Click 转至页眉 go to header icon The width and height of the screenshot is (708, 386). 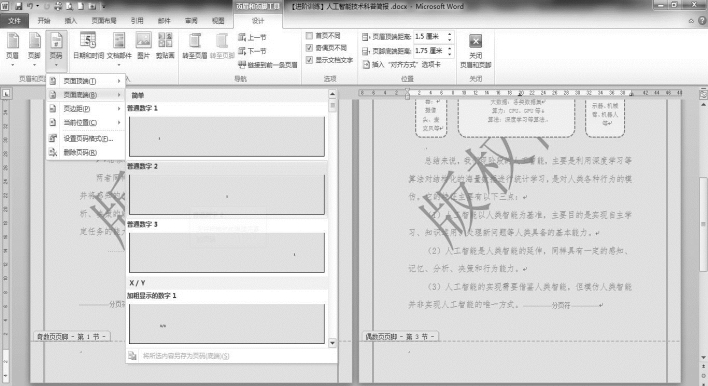(x=195, y=46)
